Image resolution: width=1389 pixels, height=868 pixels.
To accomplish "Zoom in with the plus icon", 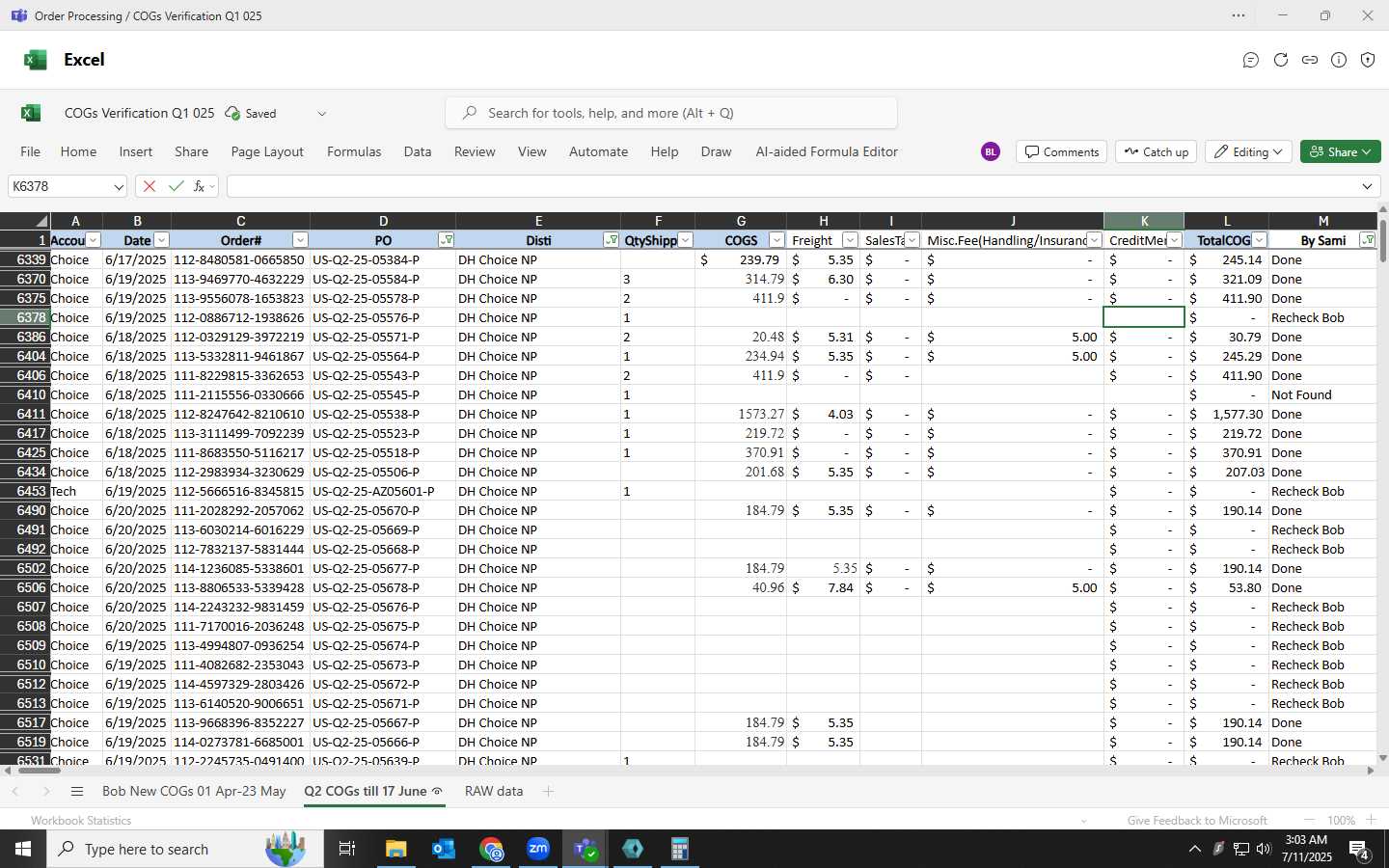I will pyautogui.click(x=1371, y=820).
